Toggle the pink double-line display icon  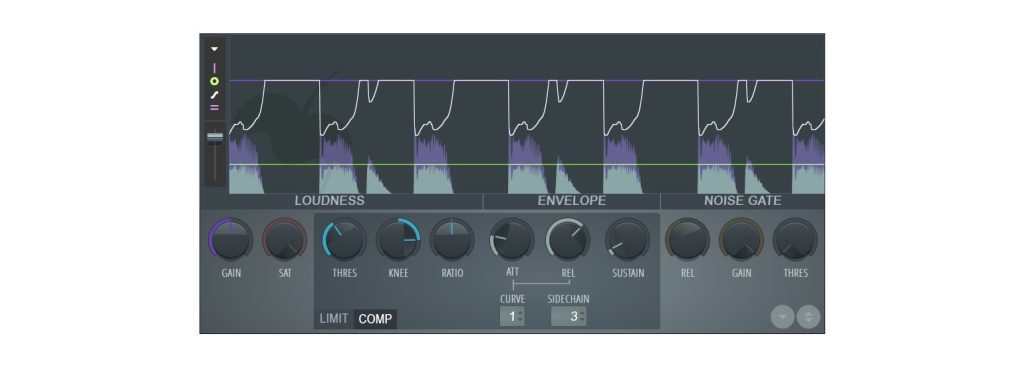214,108
